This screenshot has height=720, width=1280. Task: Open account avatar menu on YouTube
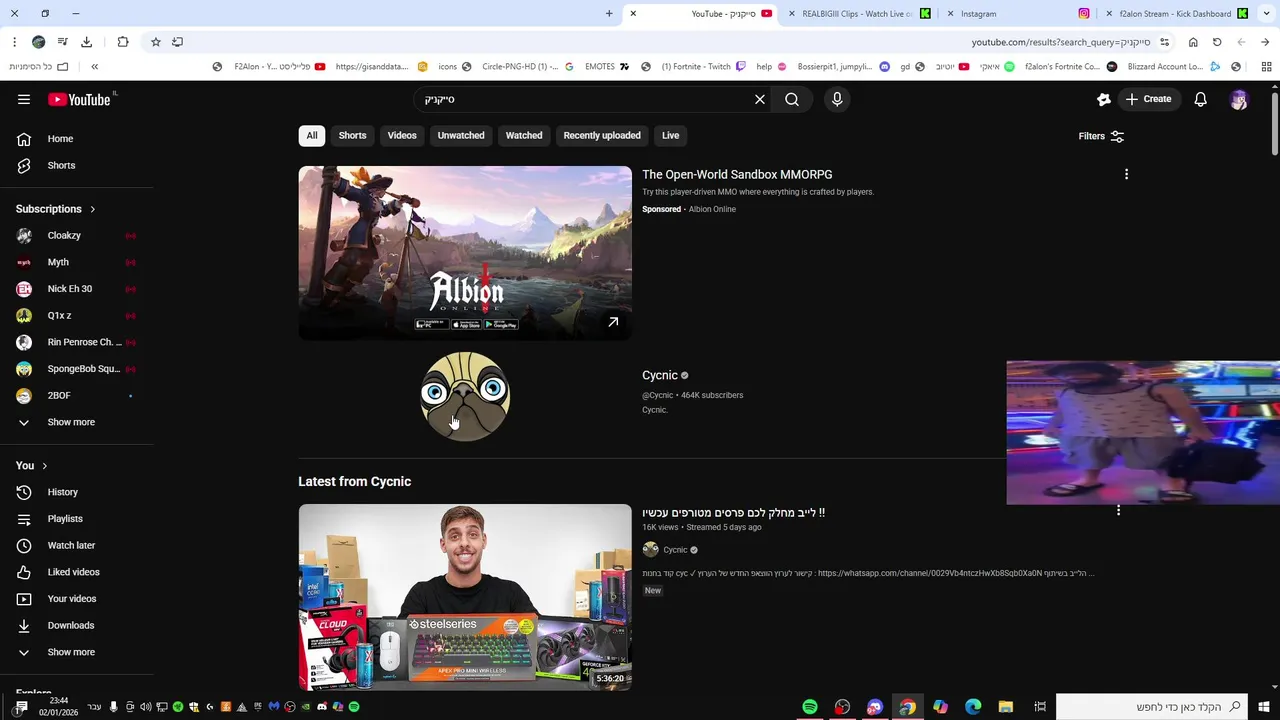pyautogui.click(x=1239, y=99)
